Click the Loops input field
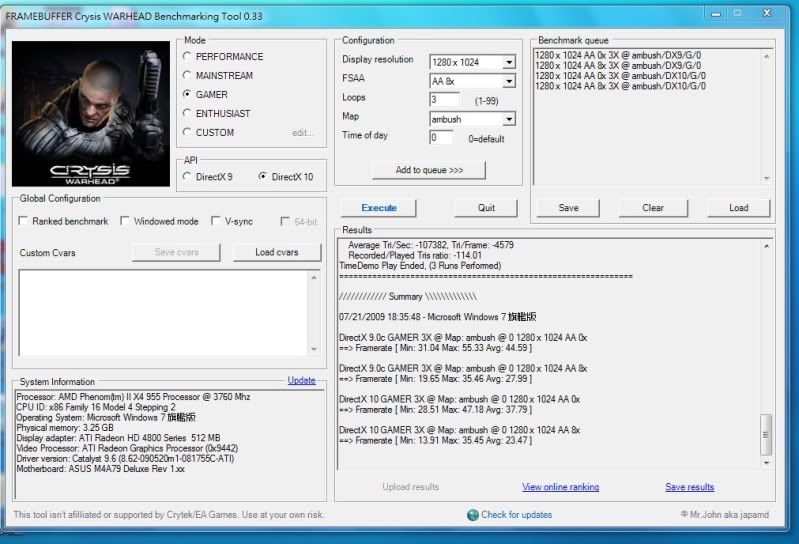The width and height of the screenshot is (799, 544). tap(444, 99)
